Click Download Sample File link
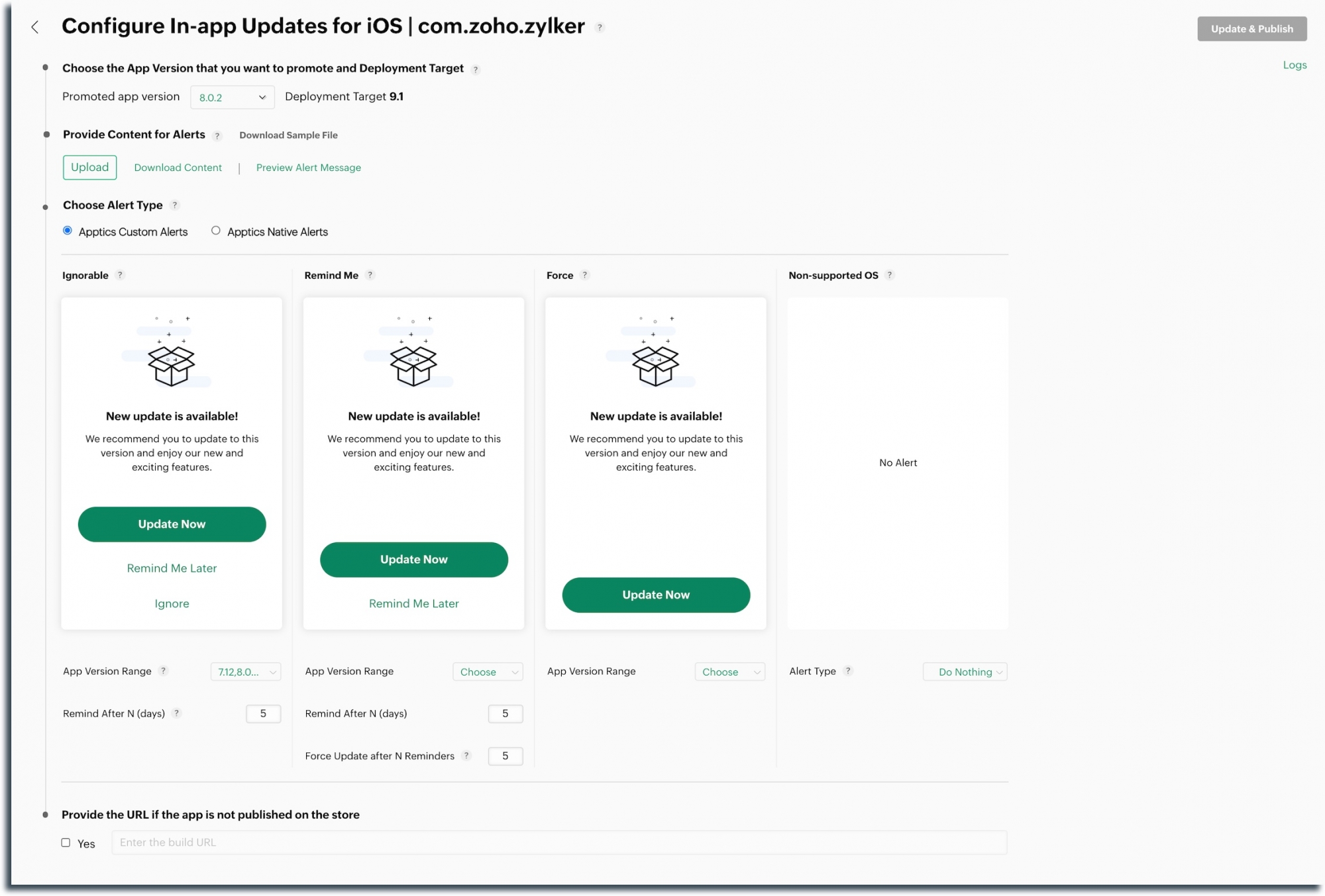The width and height of the screenshot is (1325, 896). point(288,135)
